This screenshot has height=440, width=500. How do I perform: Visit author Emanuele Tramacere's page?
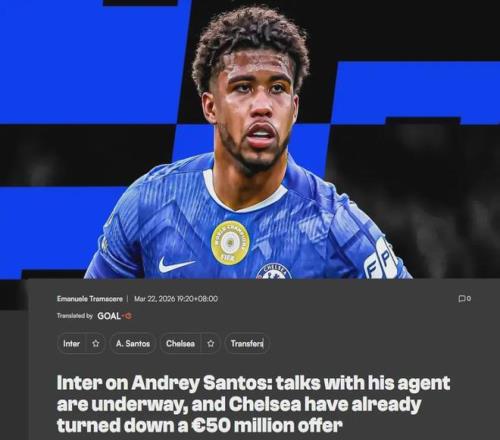(x=90, y=299)
